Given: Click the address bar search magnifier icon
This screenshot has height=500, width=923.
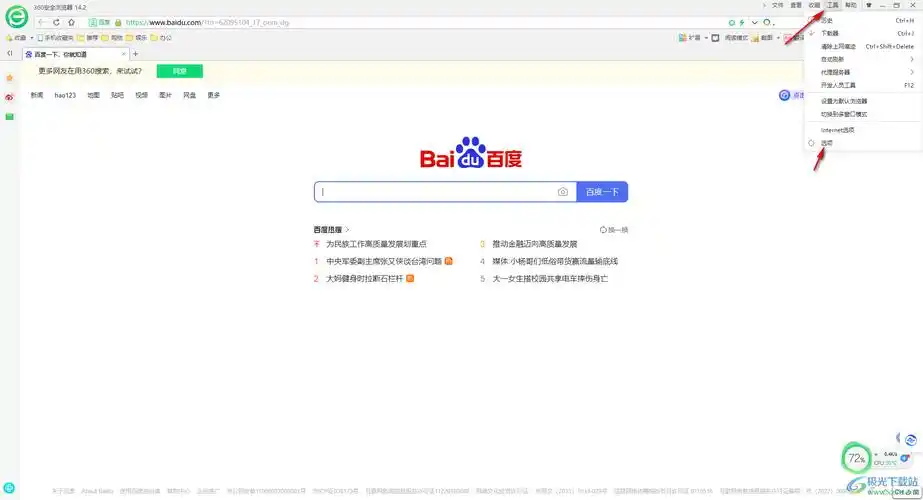Looking at the screenshot, I should click(x=767, y=22).
